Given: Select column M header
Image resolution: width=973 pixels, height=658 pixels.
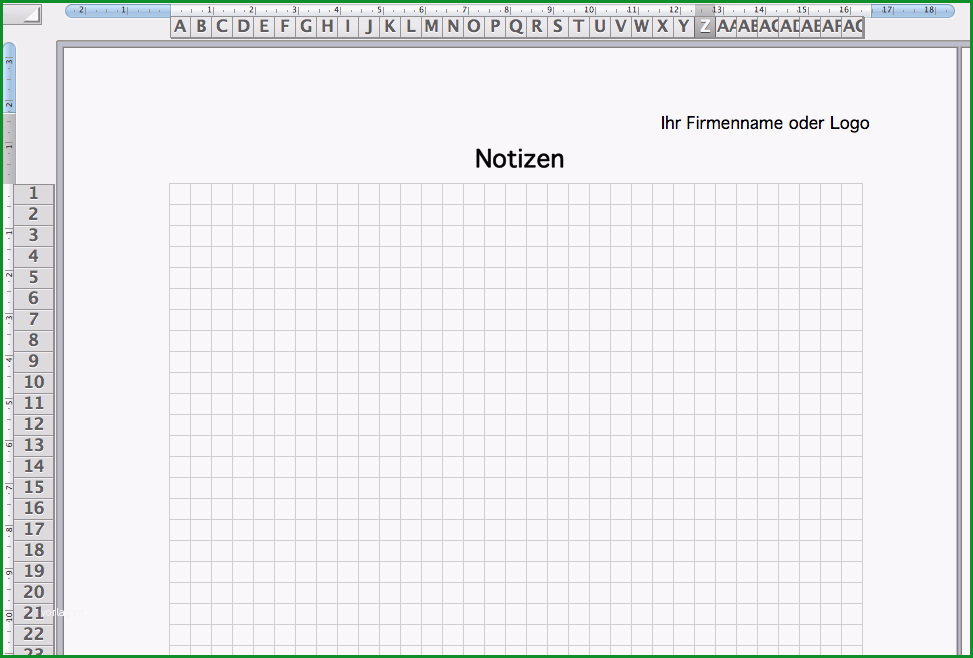Looking at the screenshot, I should (x=433, y=27).
